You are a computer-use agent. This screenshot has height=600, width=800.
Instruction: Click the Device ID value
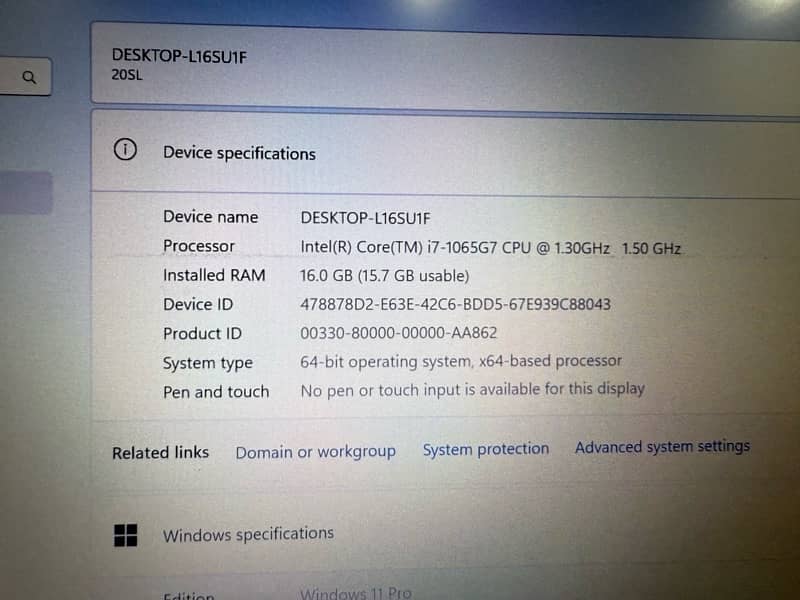pos(455,305)
